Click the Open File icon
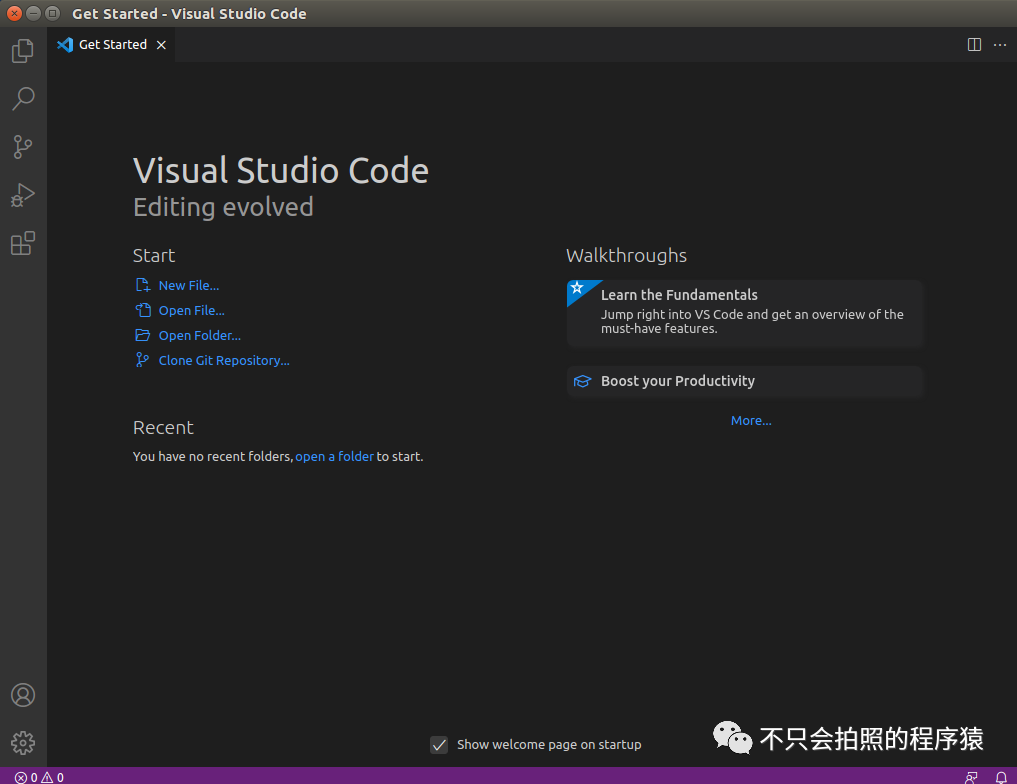The height and width of the screenshot is (784, 1017). (143, 310)
